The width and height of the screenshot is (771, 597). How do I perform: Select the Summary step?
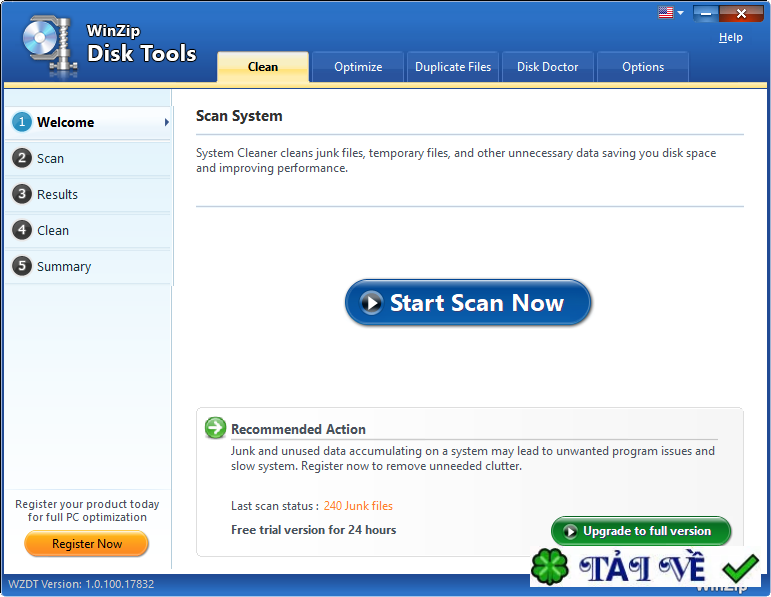88,266
